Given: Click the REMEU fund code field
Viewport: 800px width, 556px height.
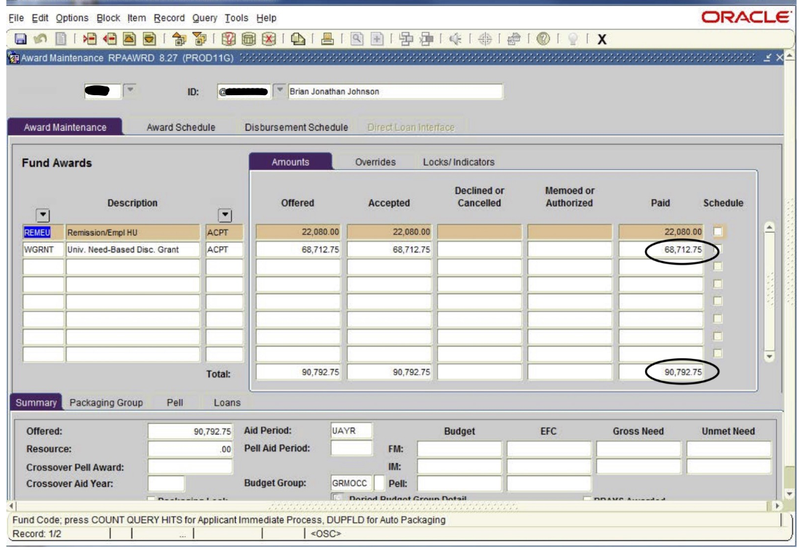Looking at the screenshot, I should [43, 232].
